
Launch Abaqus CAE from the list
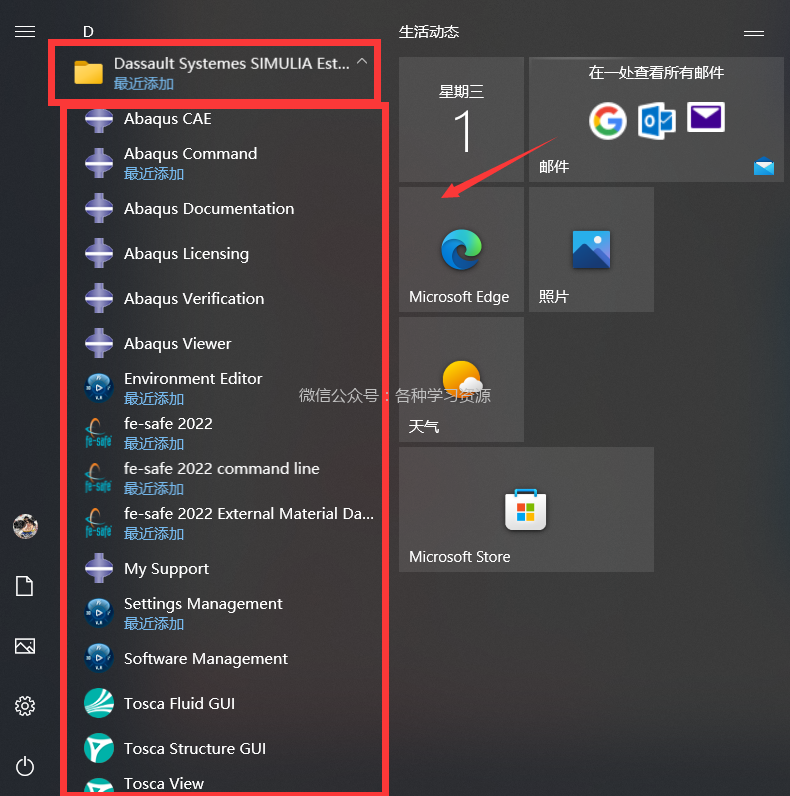pyautogui.click(x=168, y=119)
